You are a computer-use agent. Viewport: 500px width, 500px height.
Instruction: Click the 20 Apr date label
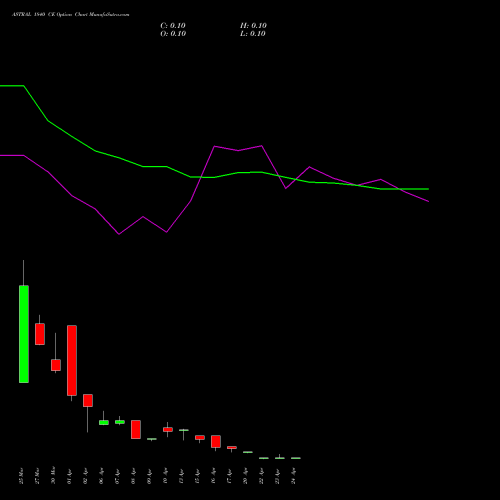(x=246, y=476)
